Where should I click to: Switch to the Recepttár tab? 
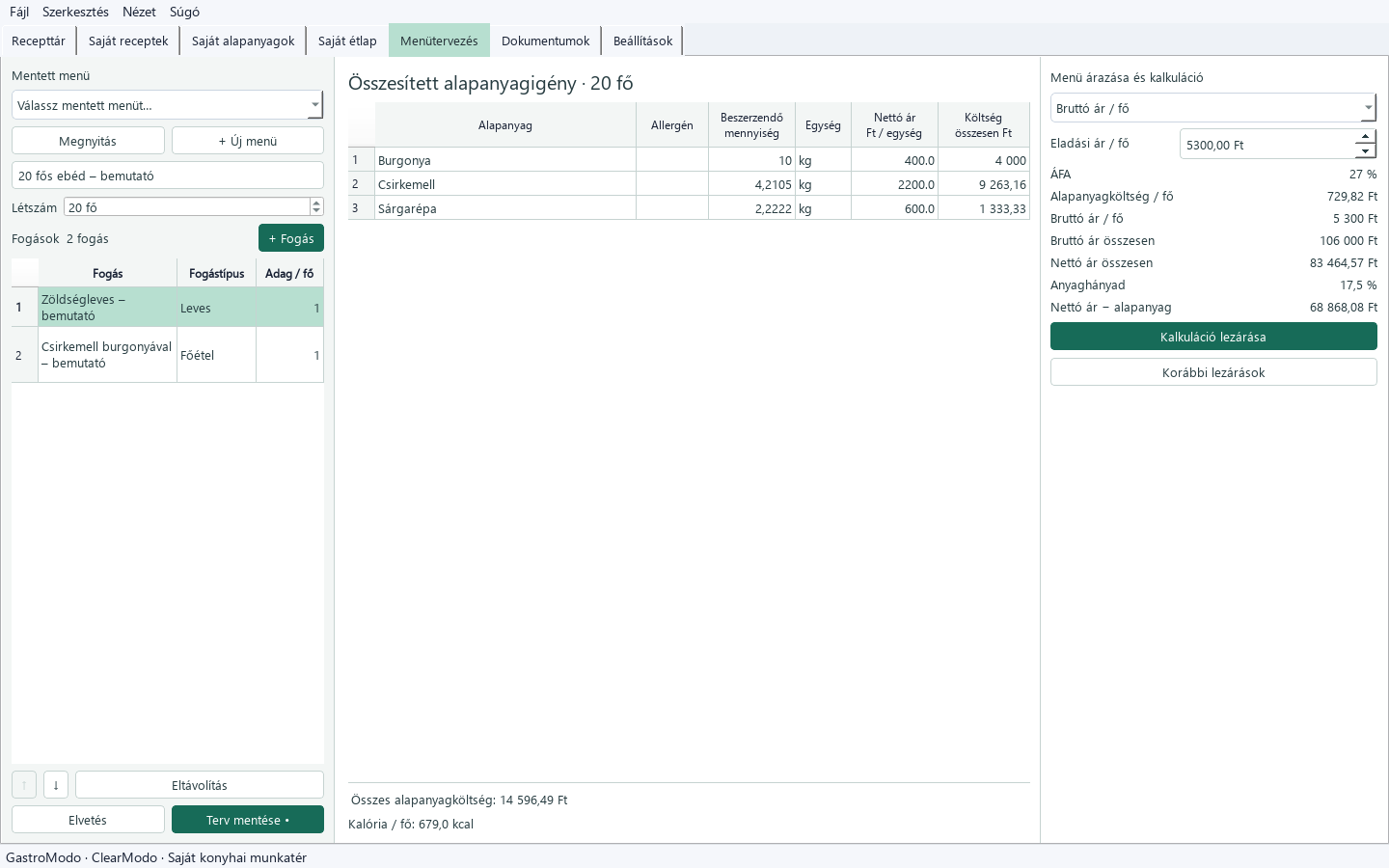point(39,41)
